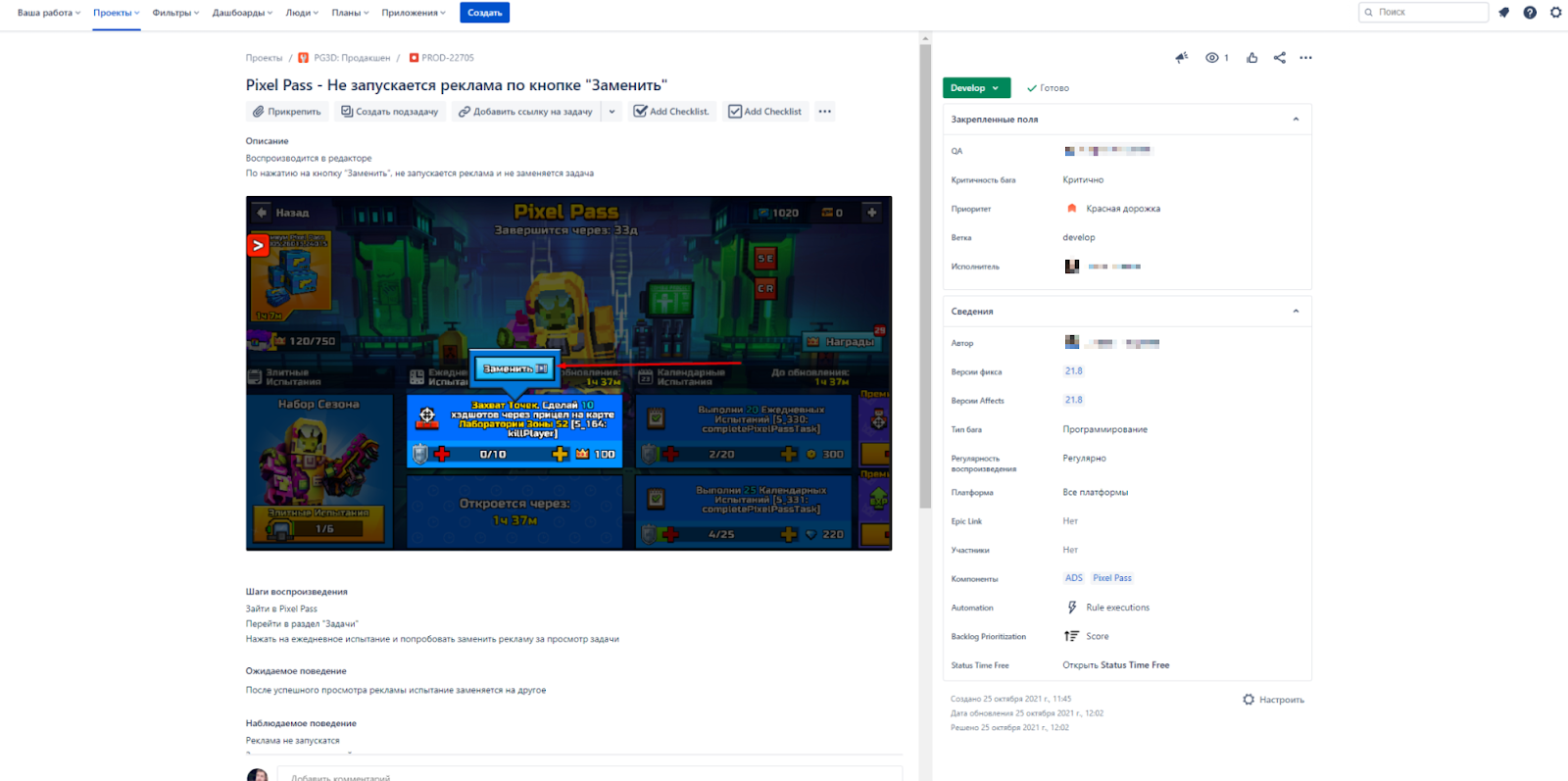Open the PROD-22705 issue link
The image size is (1568, 781).
[448, 58]
